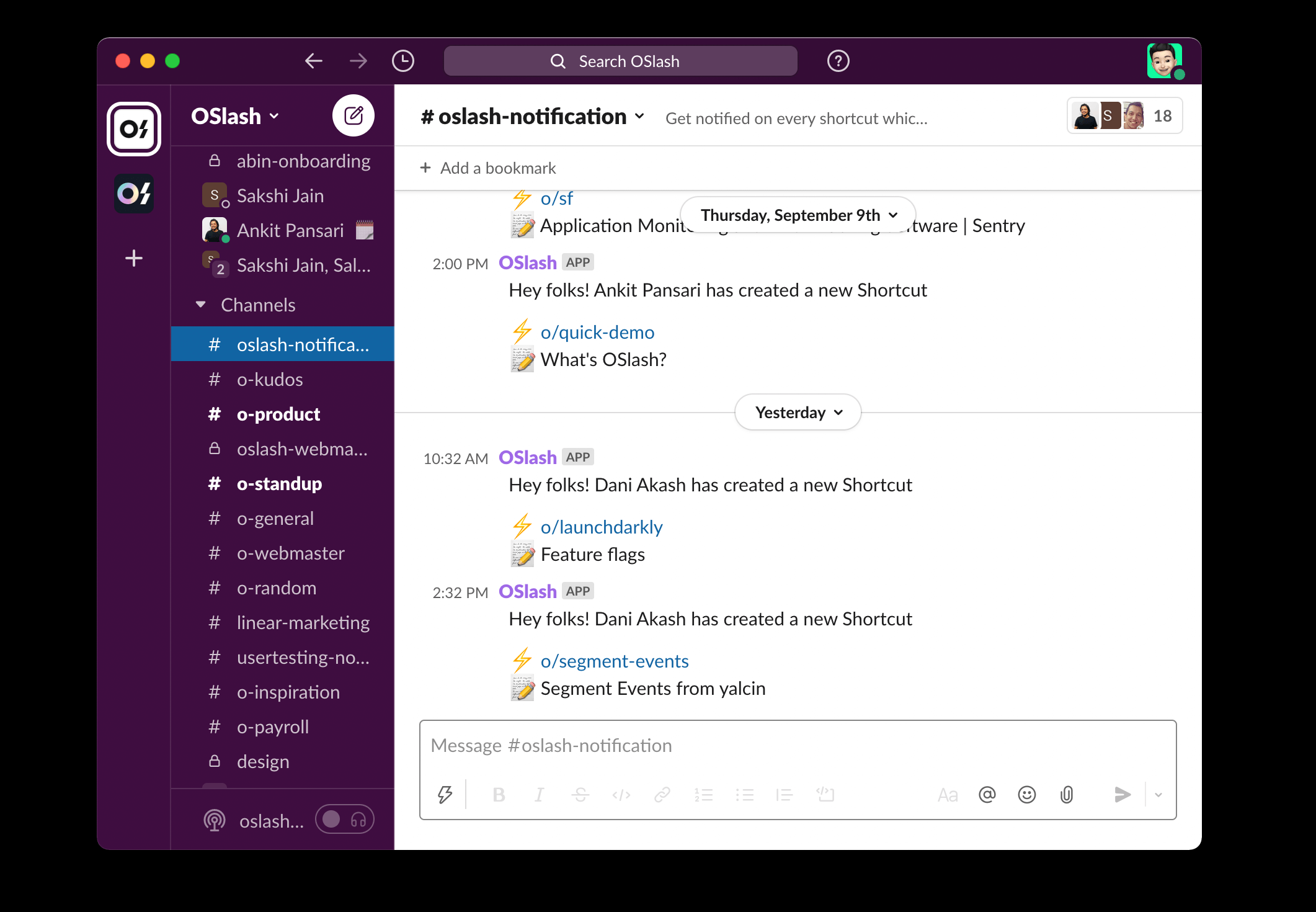Viewport: 1316px width, 912px height.
Task: Open the Thursday, September 9th date picker
Action: (798, 215)
